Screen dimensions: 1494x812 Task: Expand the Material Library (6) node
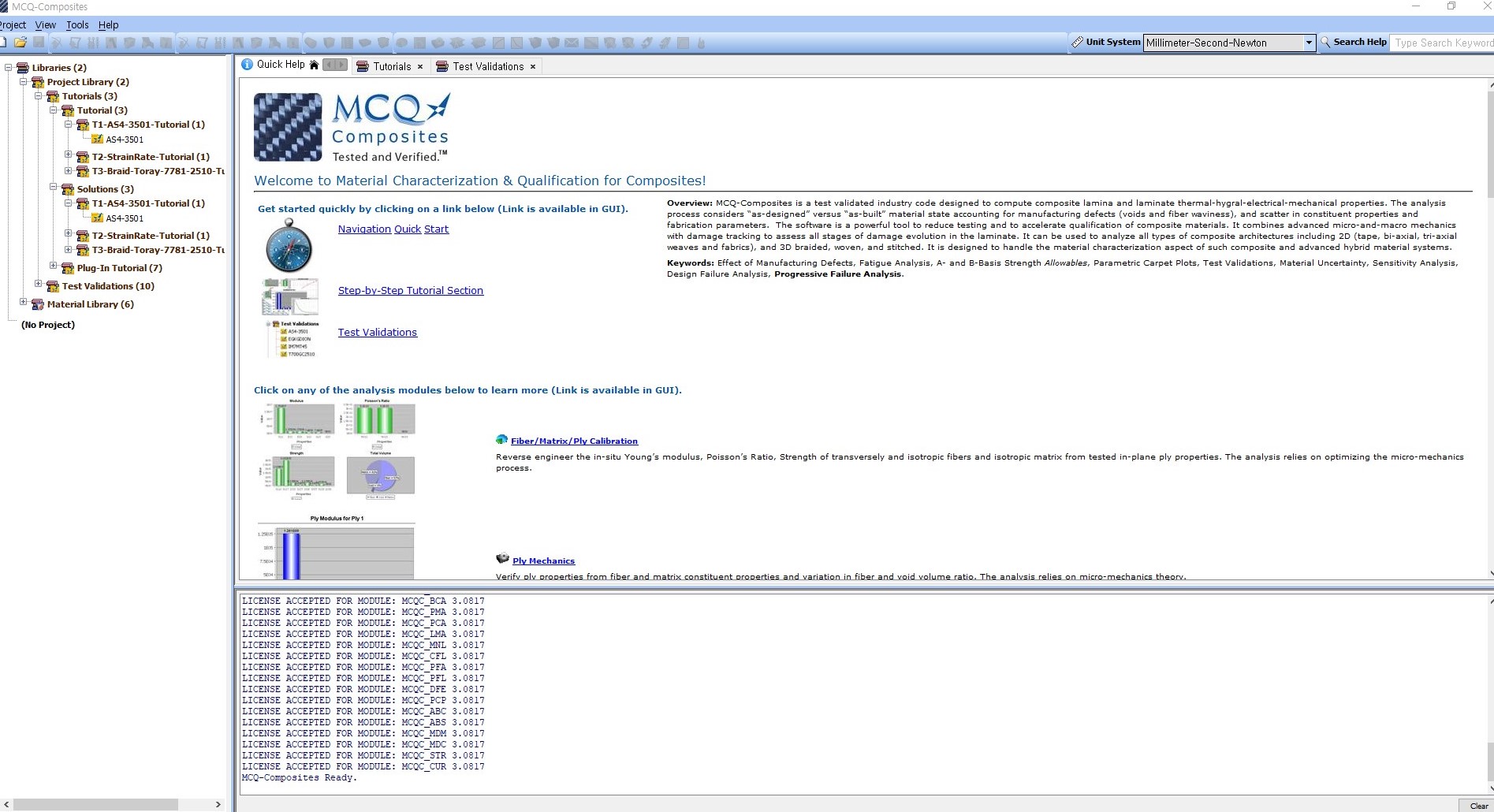[24, 303]
